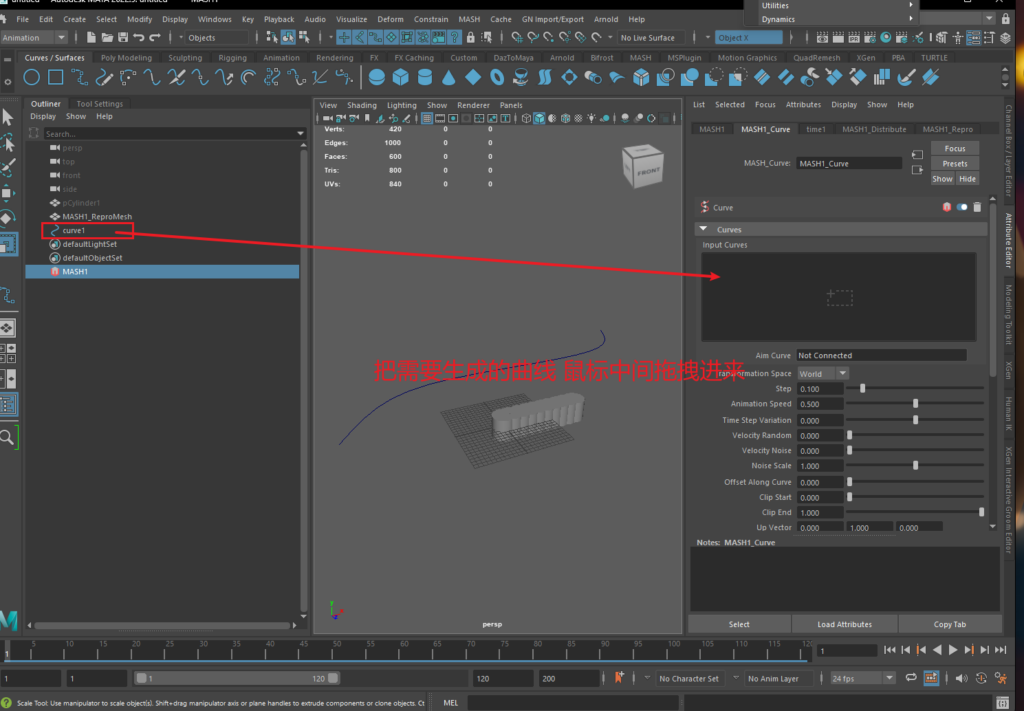This screenshot has height=711, width=1024.
Task: Toggle playback looping icon
Action: tap(911, 678)
